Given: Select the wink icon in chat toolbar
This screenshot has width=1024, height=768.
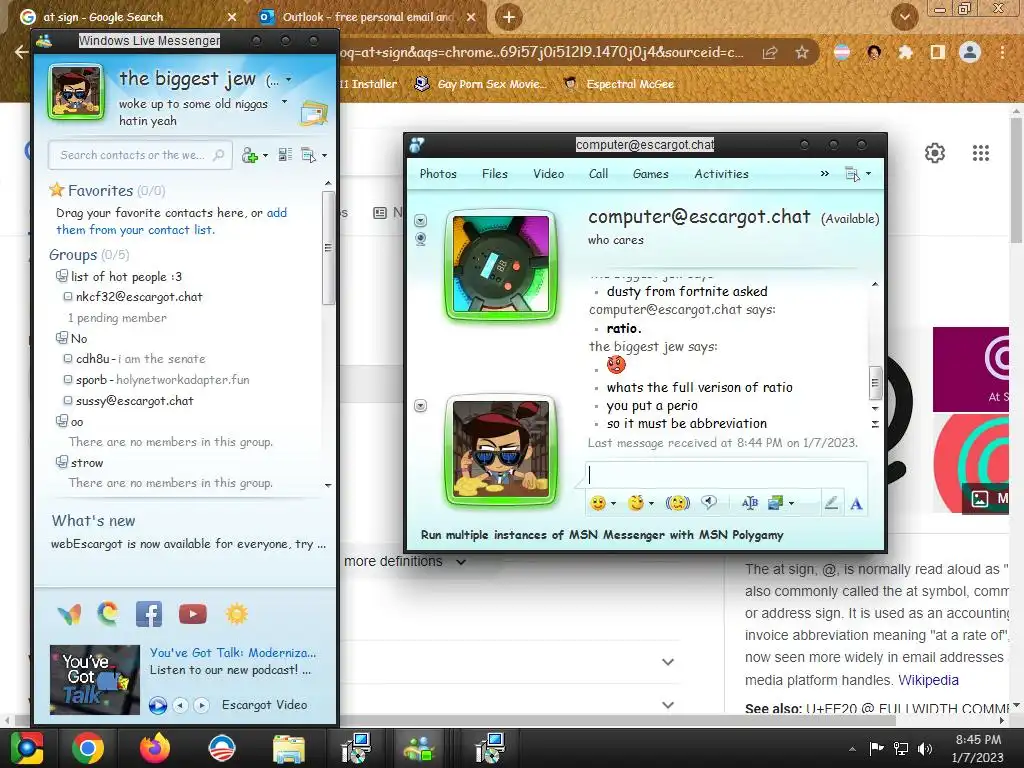Looking at the screenshot, I should click(635, 503).
